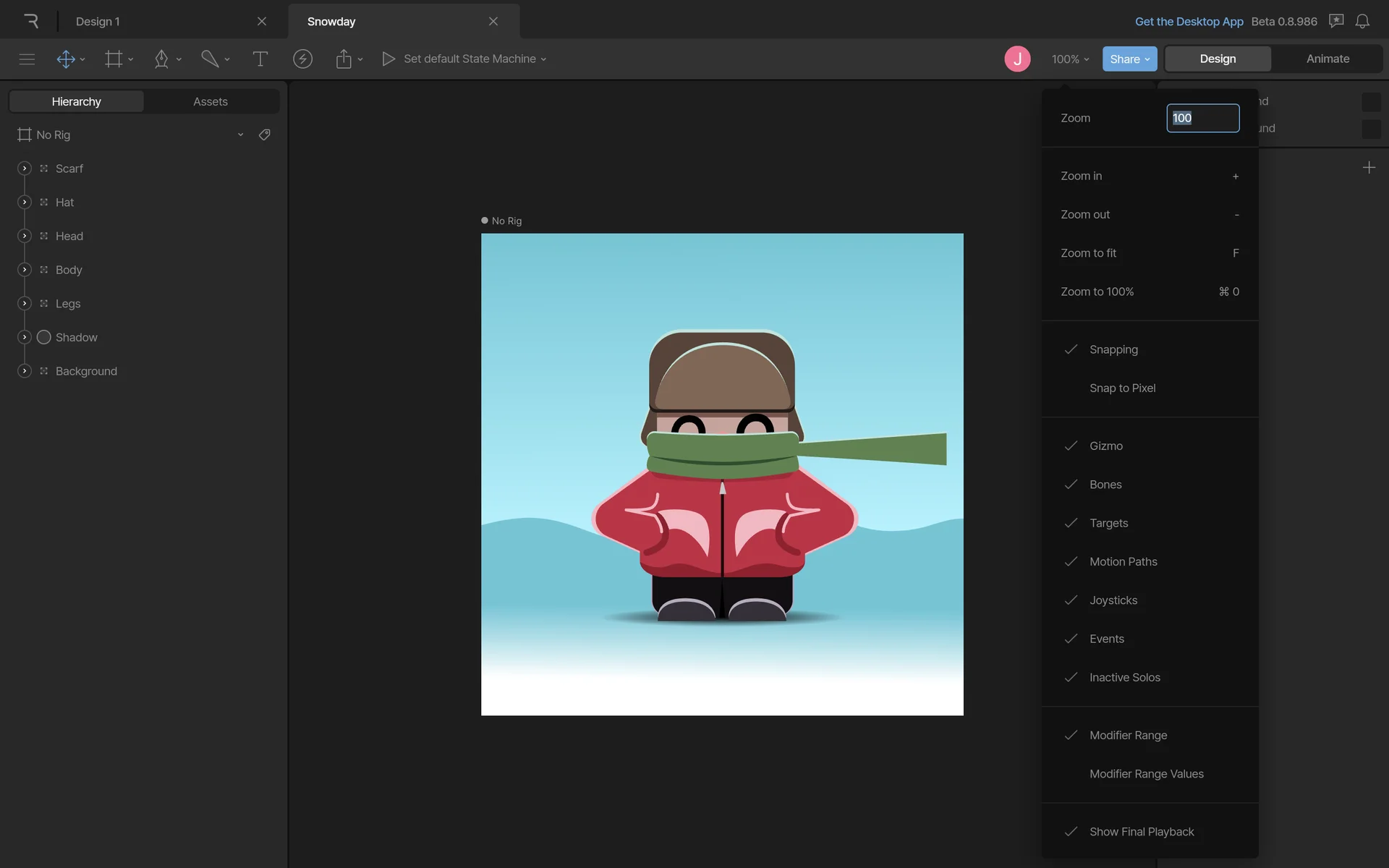The image size is (1389, 868).
Task: Toggle Bones visibility option
Action: [x=1105, y=485]
